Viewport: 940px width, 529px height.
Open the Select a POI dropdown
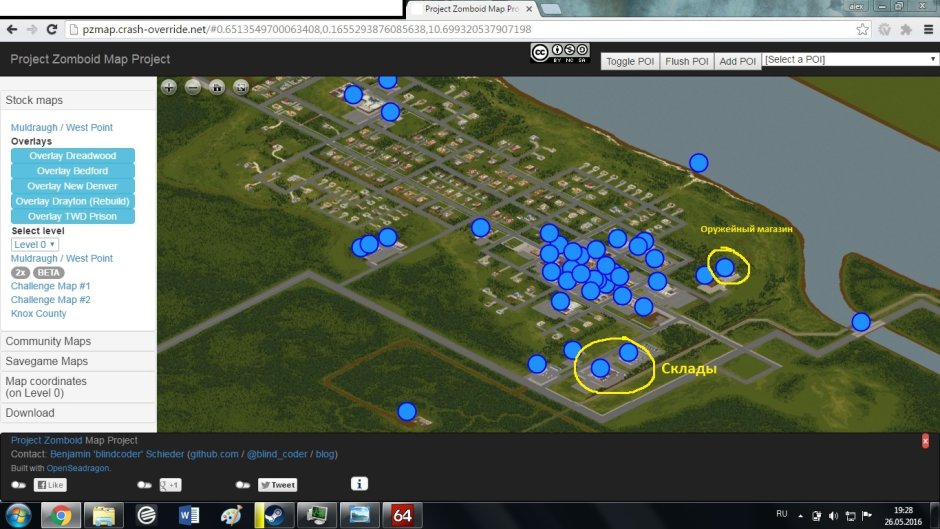(x=849, y=59)
